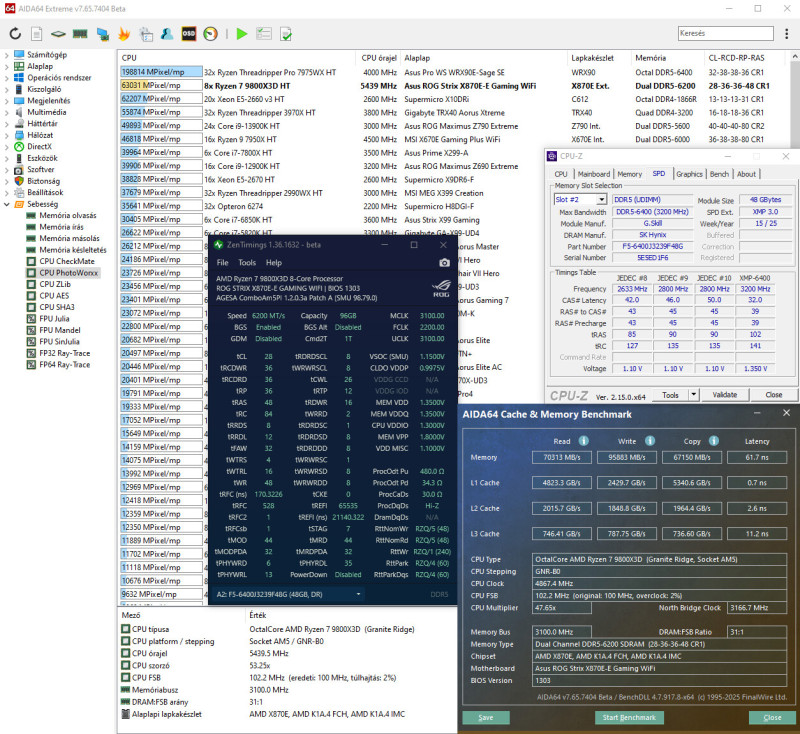
Task: Switch to the About tab in CPU-Z
Action: pyautogui.click(x=746, y=174)
